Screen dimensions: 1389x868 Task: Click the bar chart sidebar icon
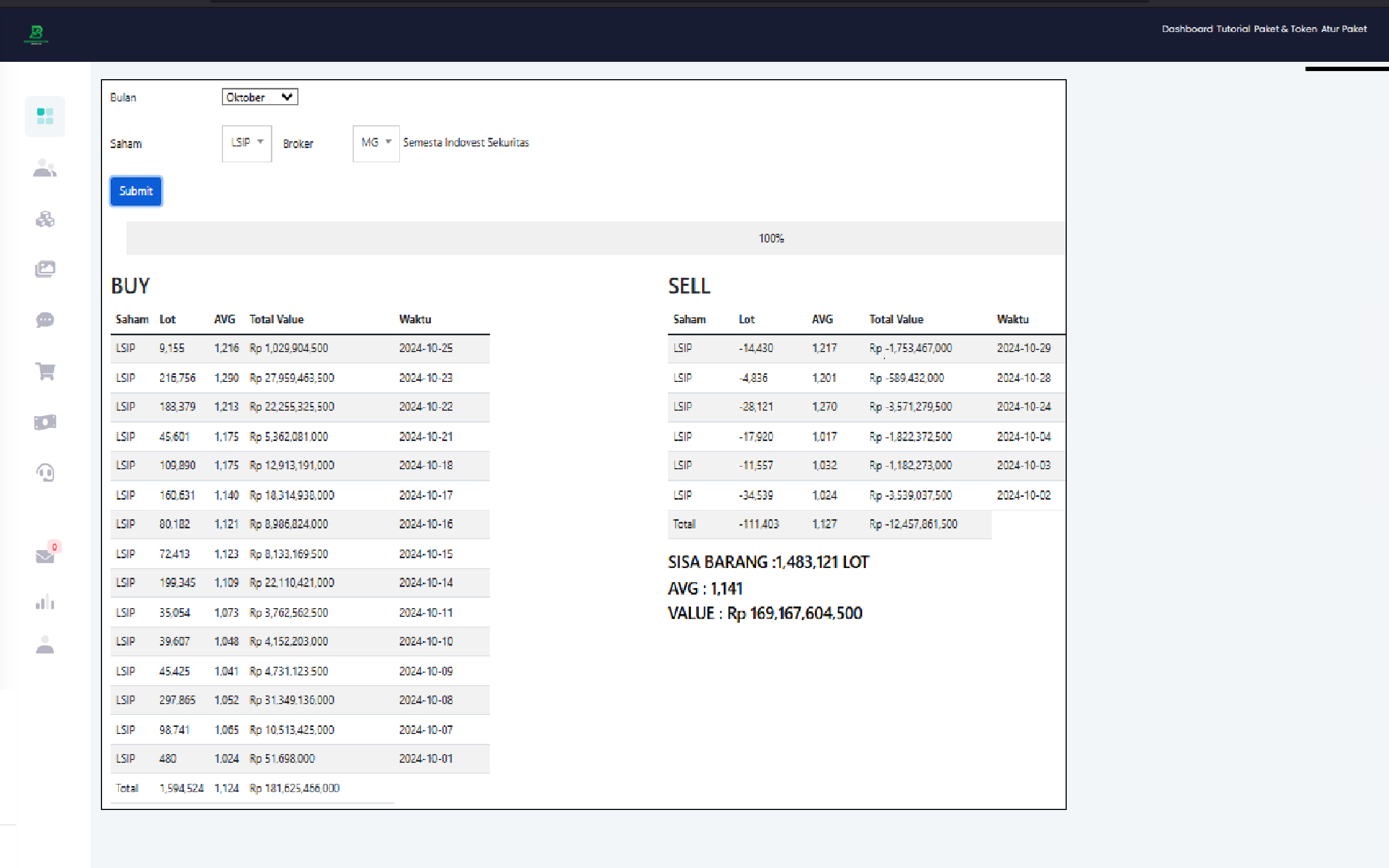45,602
